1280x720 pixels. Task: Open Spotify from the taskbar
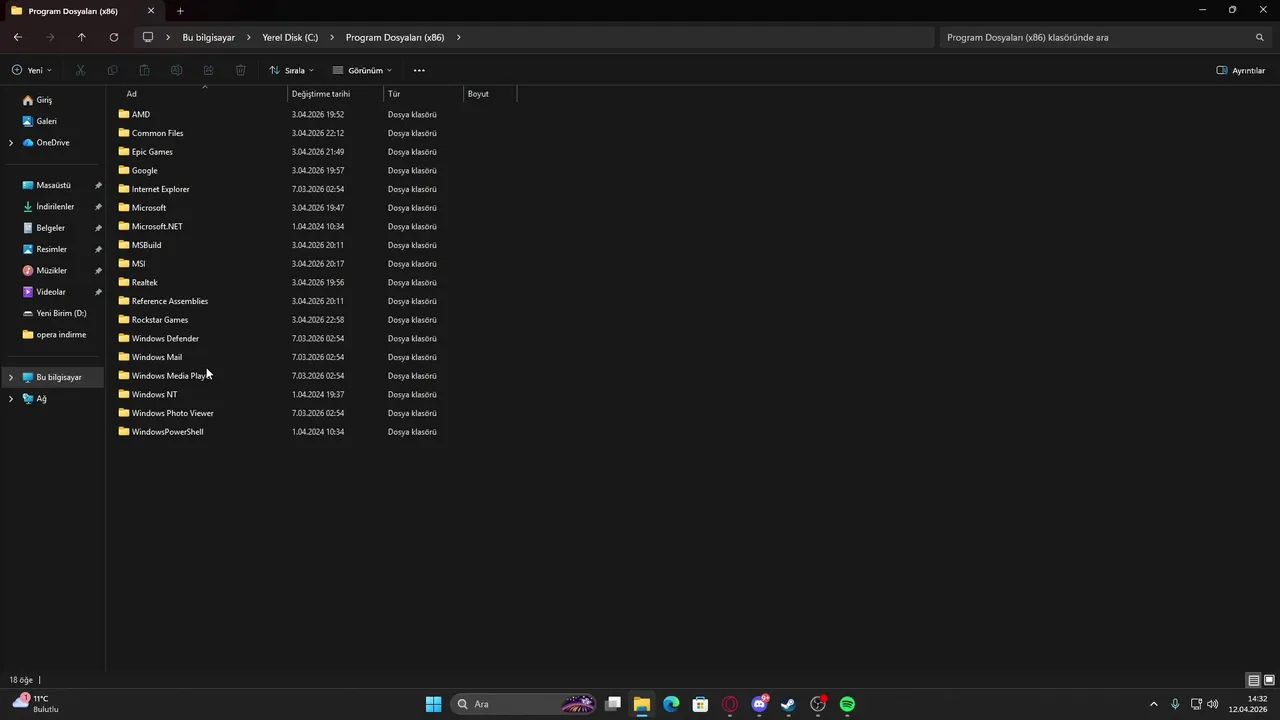847,704
